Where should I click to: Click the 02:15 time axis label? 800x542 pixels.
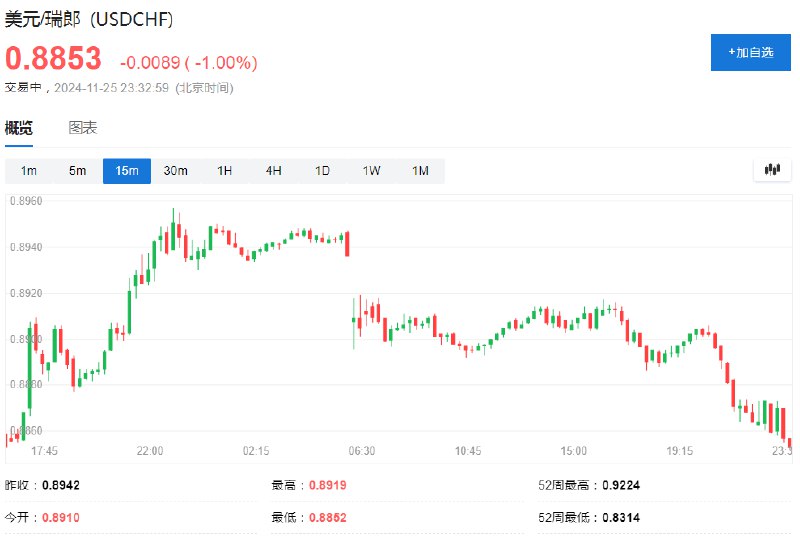[256, 451]
